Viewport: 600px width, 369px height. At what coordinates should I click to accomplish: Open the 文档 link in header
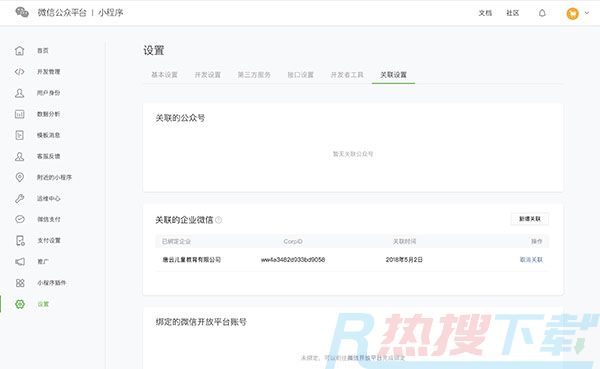point(485,13)
